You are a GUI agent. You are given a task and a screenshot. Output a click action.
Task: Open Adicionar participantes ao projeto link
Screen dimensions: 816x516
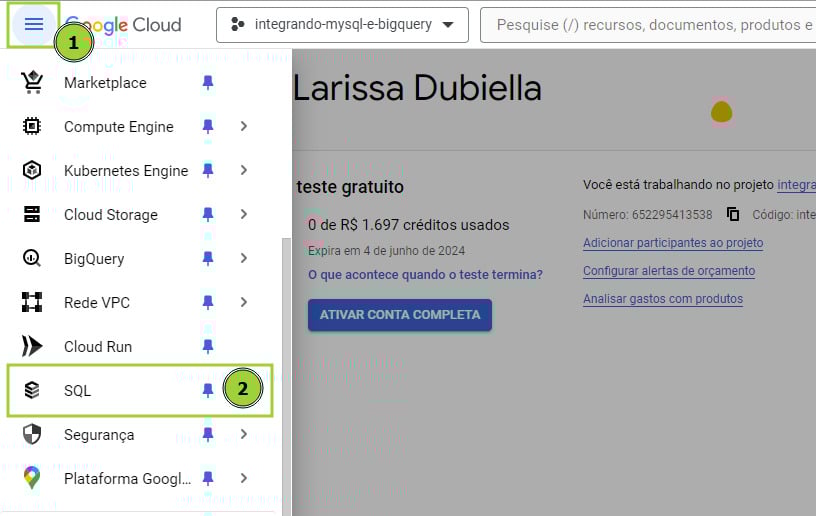(673, 243)
